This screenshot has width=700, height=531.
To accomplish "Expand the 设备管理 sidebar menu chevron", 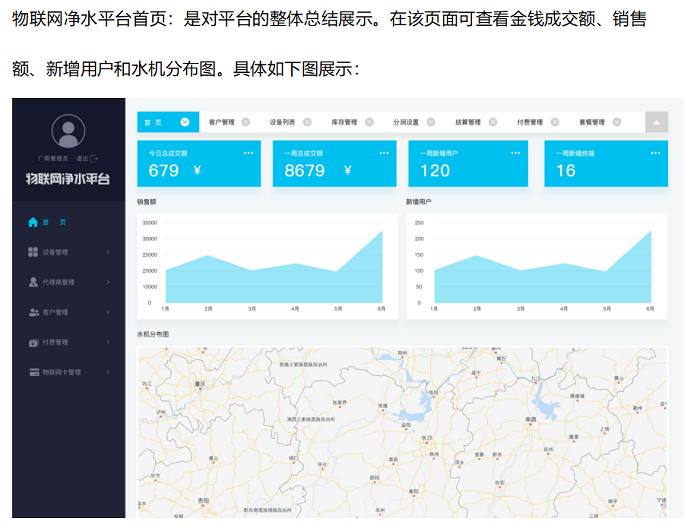I will pyautogui.click(x=108, y=252).
